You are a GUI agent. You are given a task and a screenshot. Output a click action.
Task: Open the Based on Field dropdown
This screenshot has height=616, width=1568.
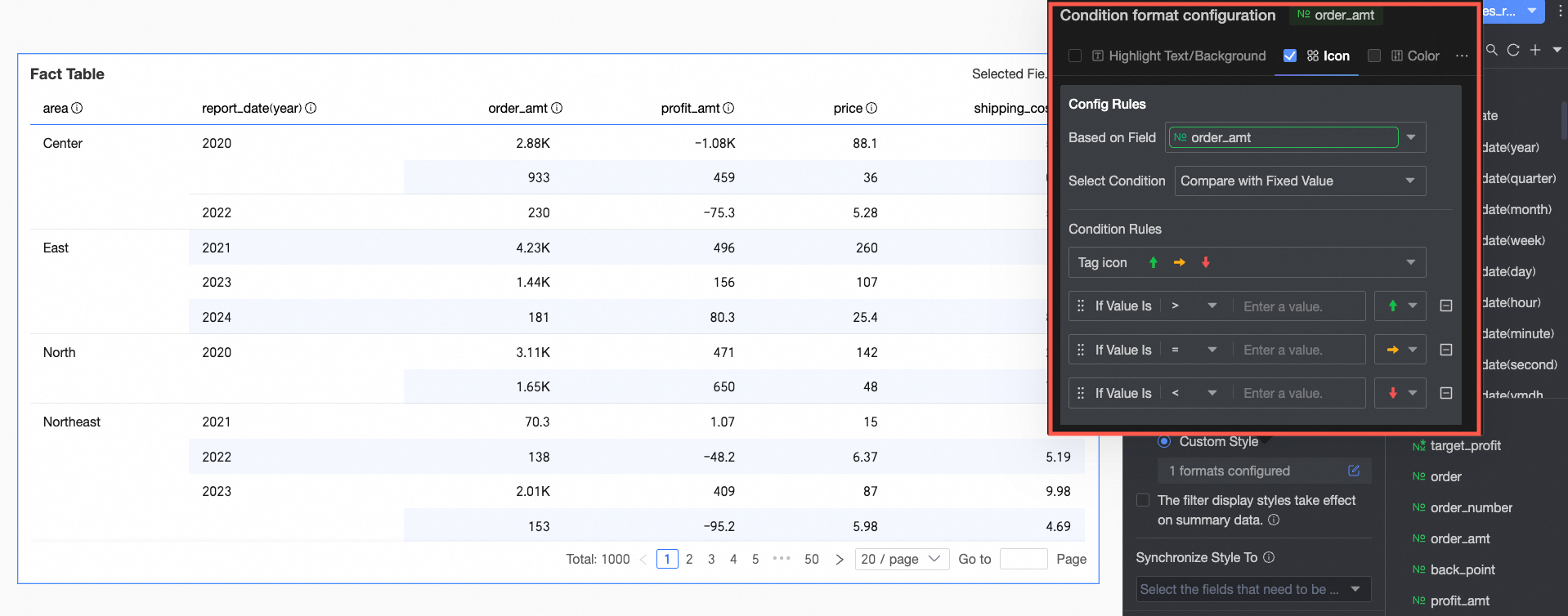1295,137
